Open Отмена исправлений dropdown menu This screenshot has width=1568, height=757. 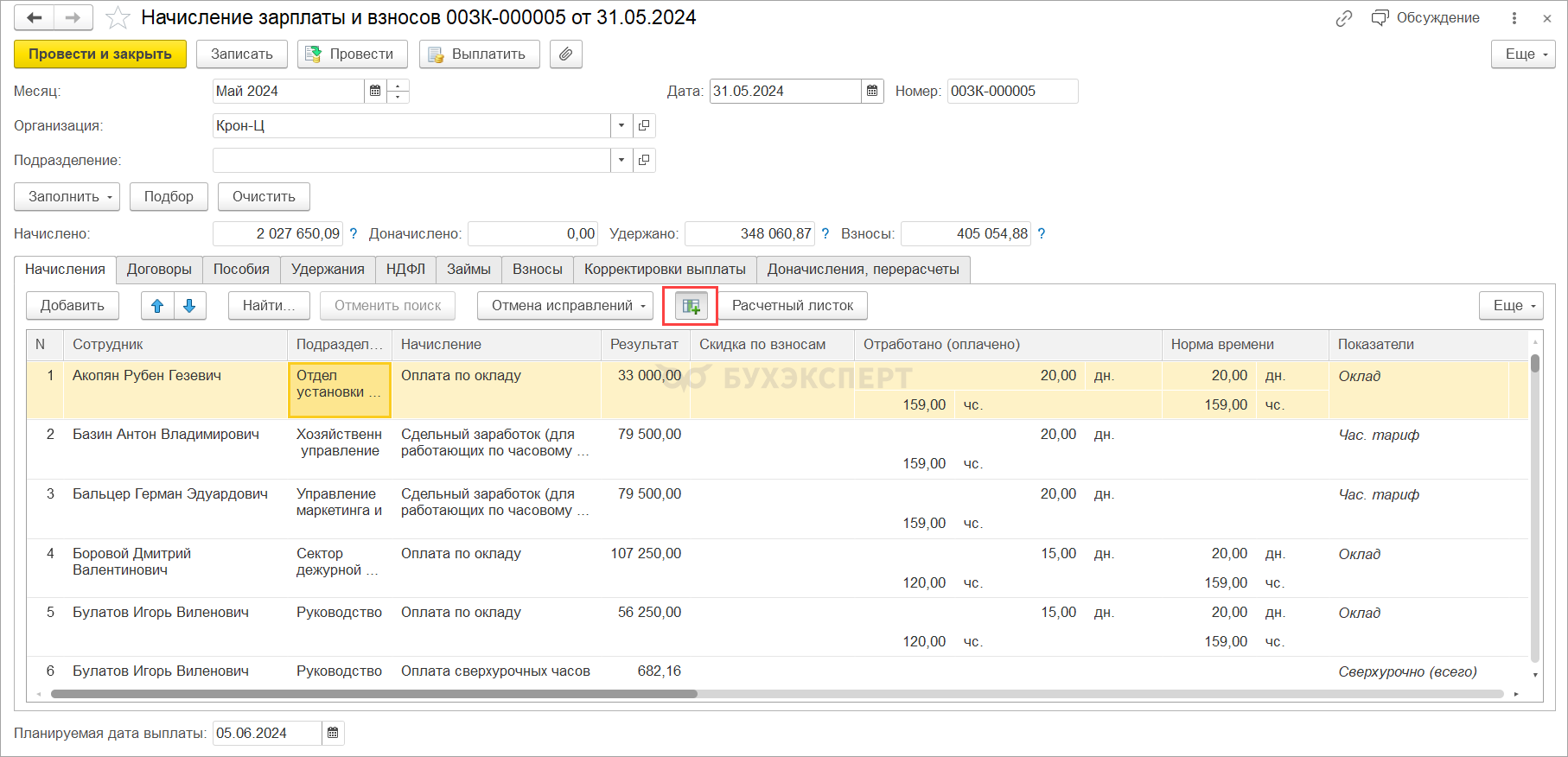(564, 306)
